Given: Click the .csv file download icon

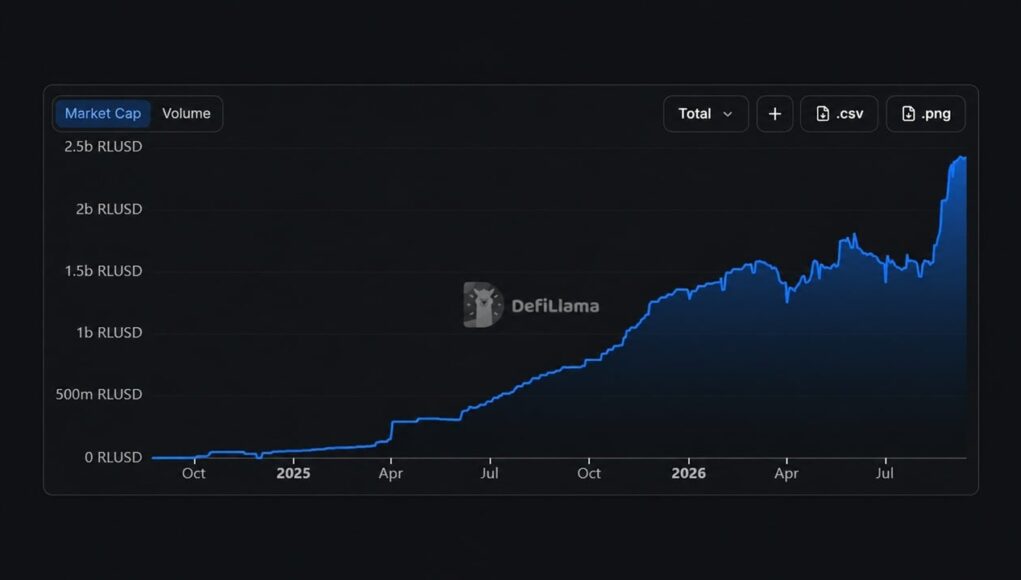Looking at the screenshot, I should pyautogui.click(x=822, y=114).
